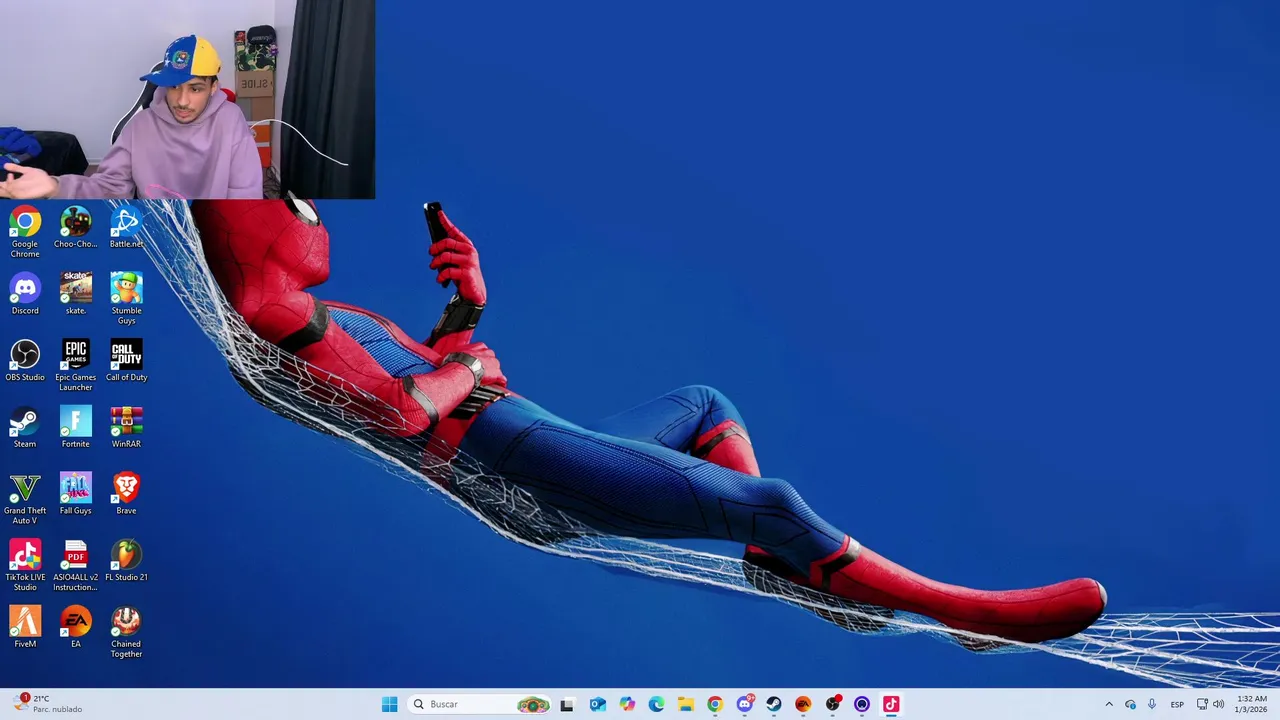The image size is (1280, 720).
Task: Open Discord from the desktop shortcut
Action: [x=25, y=294]
